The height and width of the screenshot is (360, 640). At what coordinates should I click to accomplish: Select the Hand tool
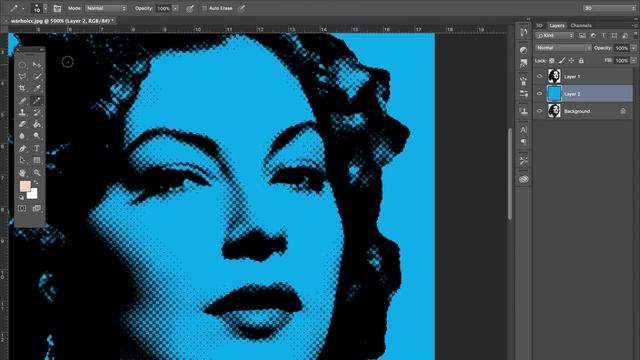pyautogui.click(x=22, y=173)
